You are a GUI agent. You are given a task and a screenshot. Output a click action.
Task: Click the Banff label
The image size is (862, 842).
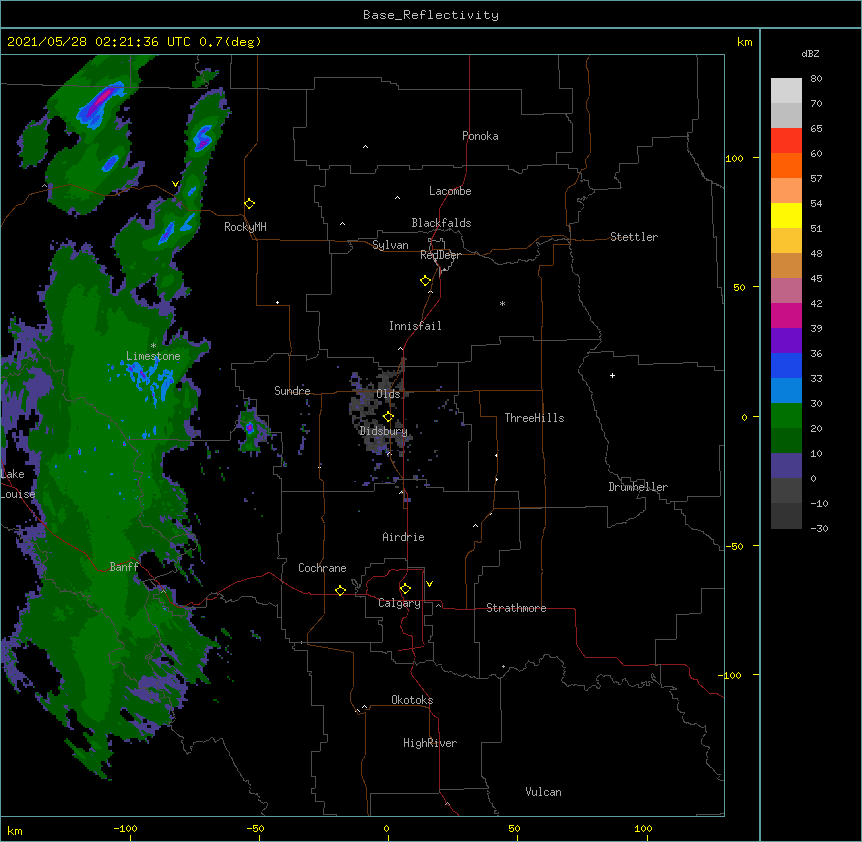click(x=124, y=567)
